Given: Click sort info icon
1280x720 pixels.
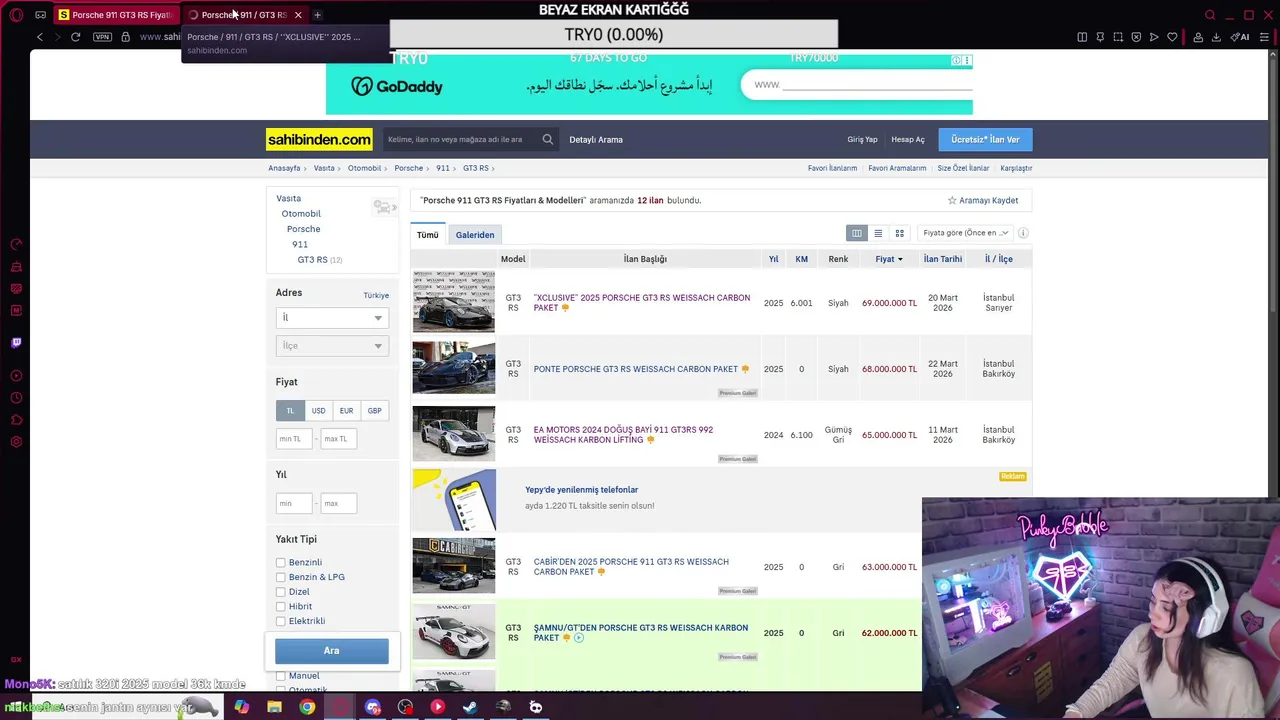Looking at the screenshot, I should 1023,233.
